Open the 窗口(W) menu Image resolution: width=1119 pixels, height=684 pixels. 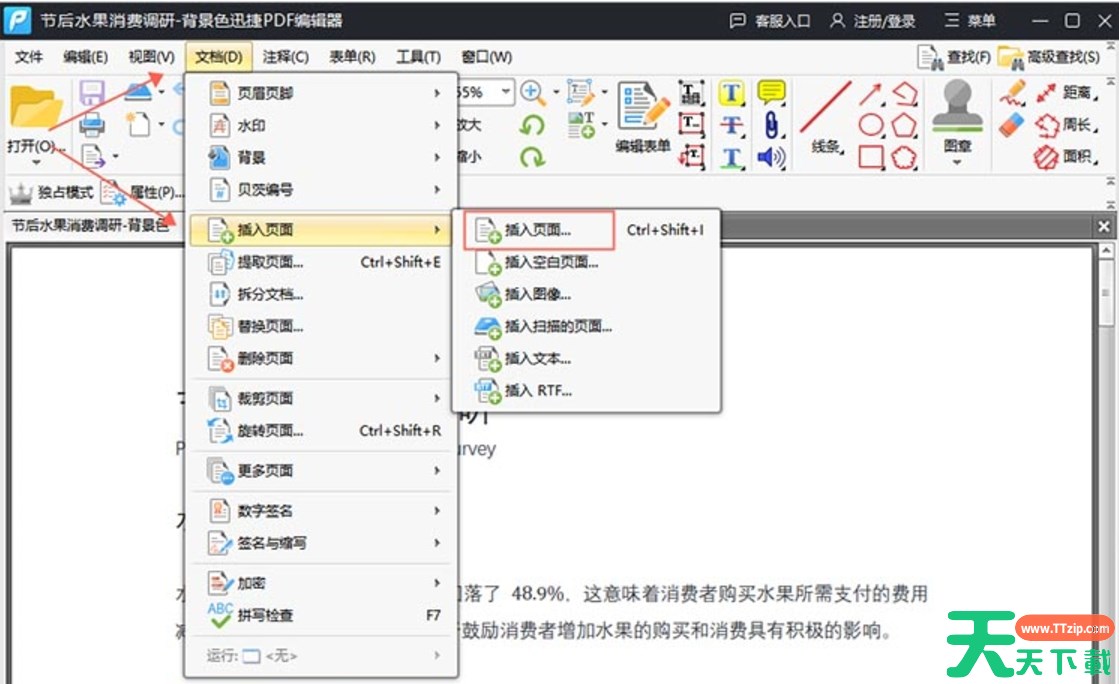[x=487, y=56]
